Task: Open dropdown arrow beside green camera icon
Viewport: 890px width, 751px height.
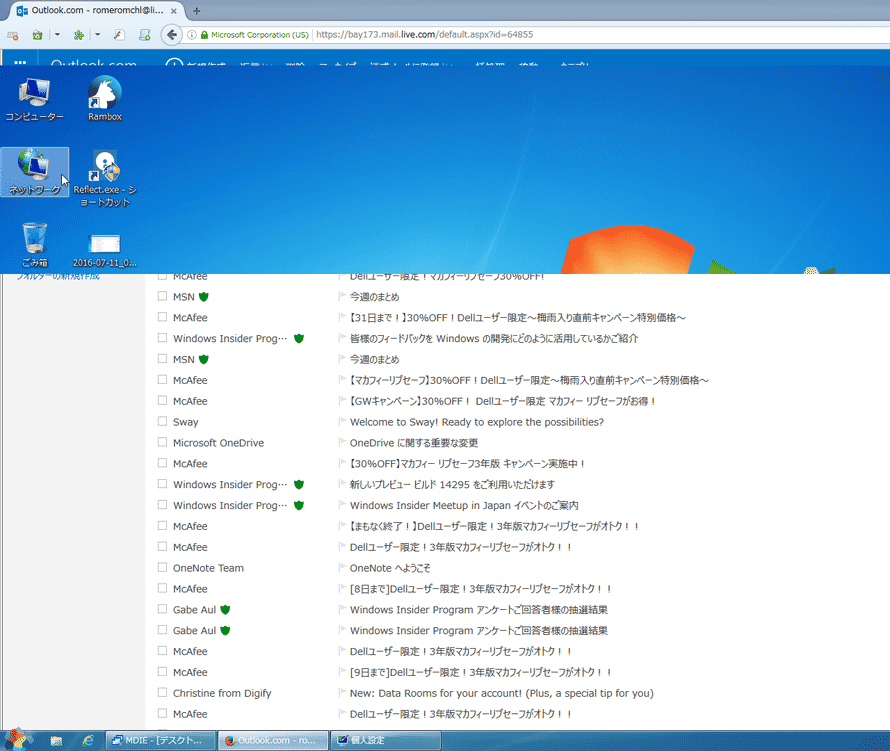Action: (x=57, y=35)
